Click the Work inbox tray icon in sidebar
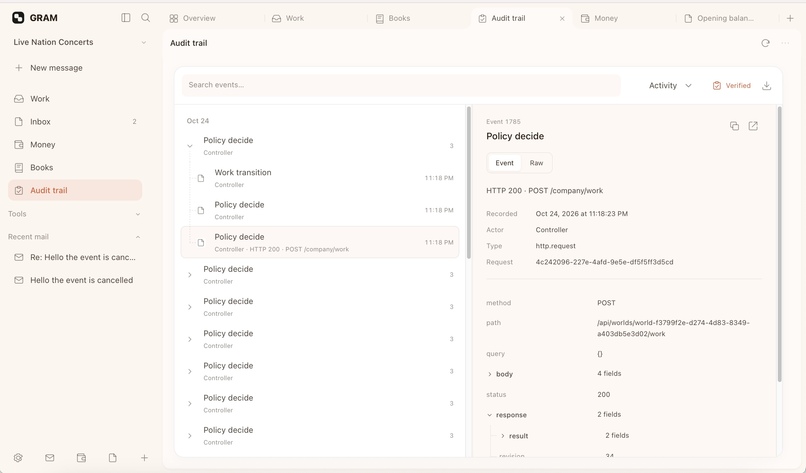The image size is (806, 473). (x=19, y=99)
